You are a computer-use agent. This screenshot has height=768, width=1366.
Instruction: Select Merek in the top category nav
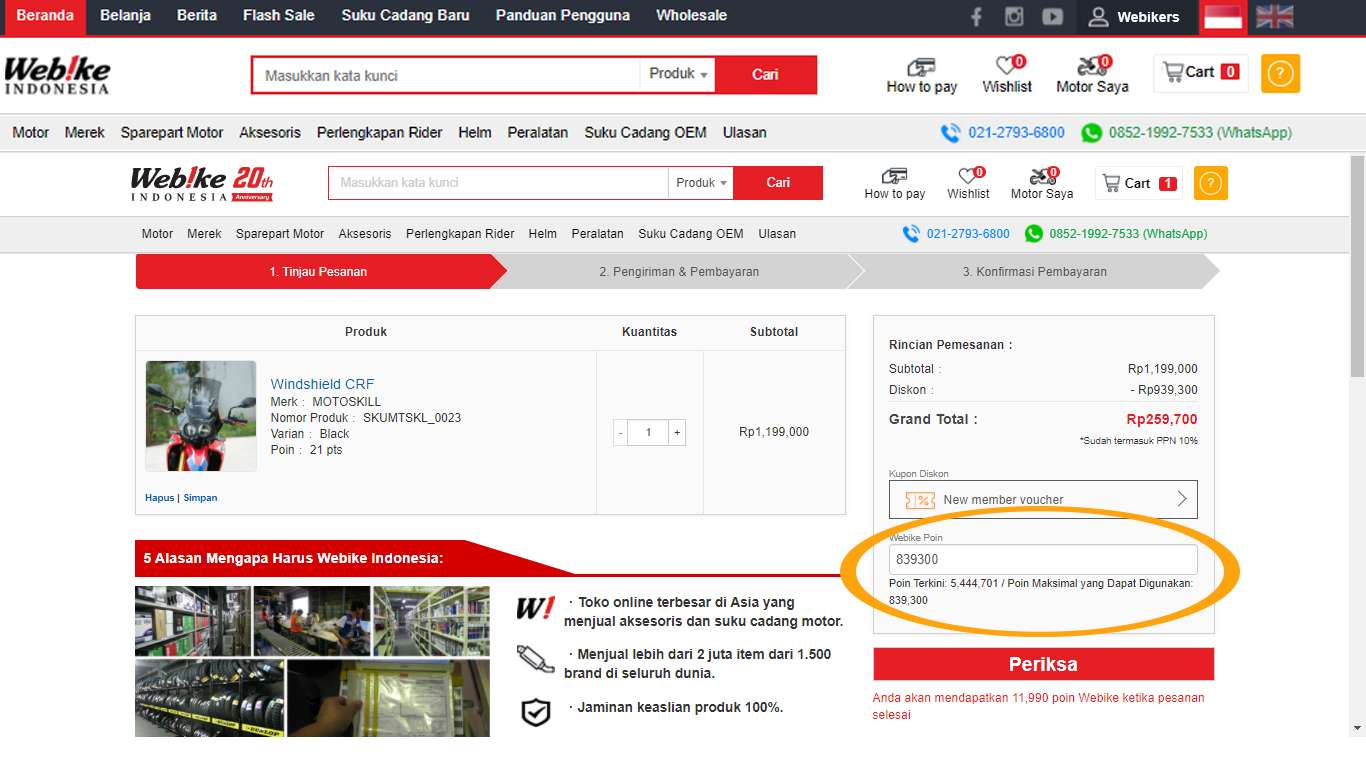(85, 133)
